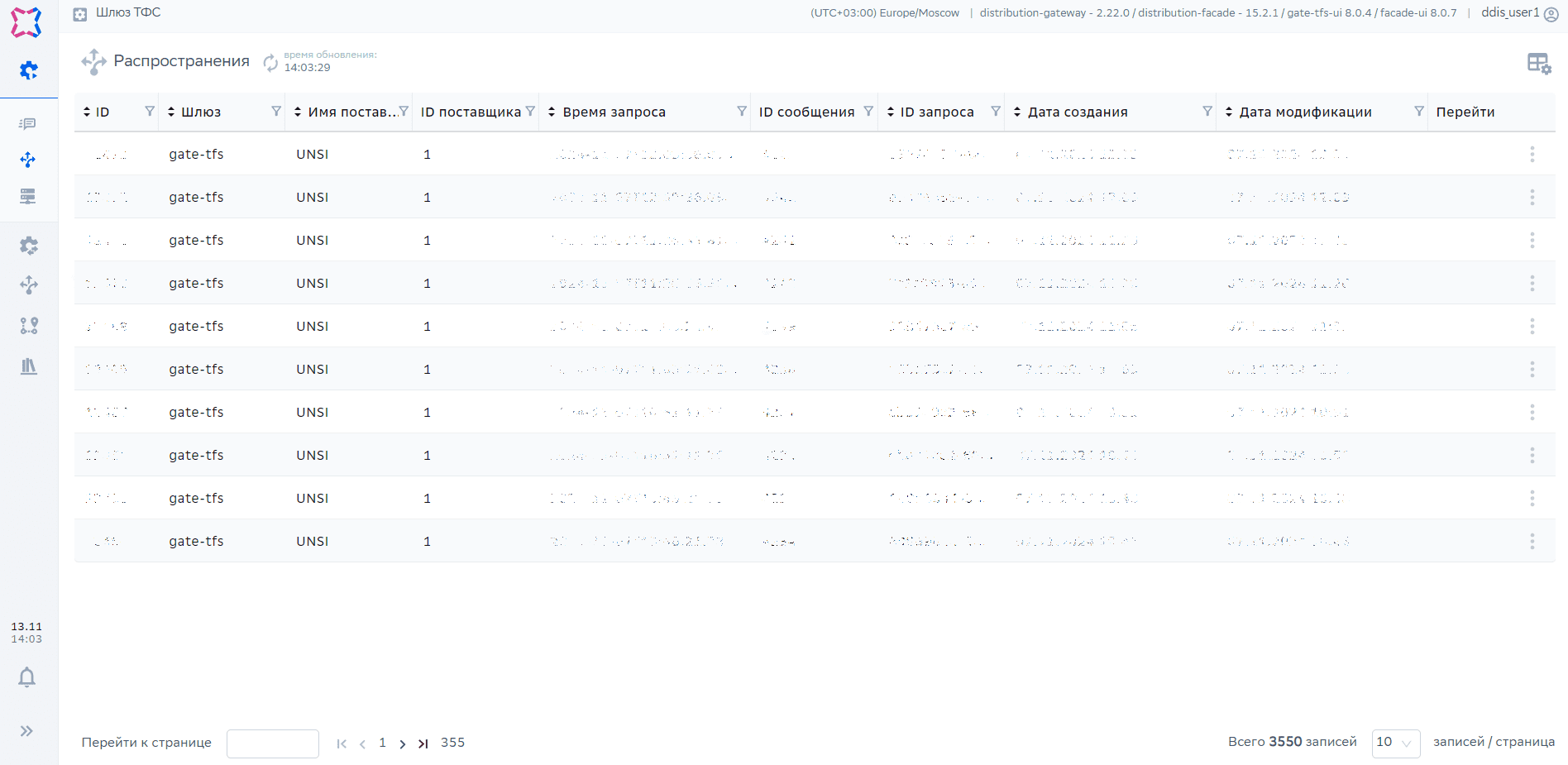Select page 1 in pagination

click(x=382, y=743)
